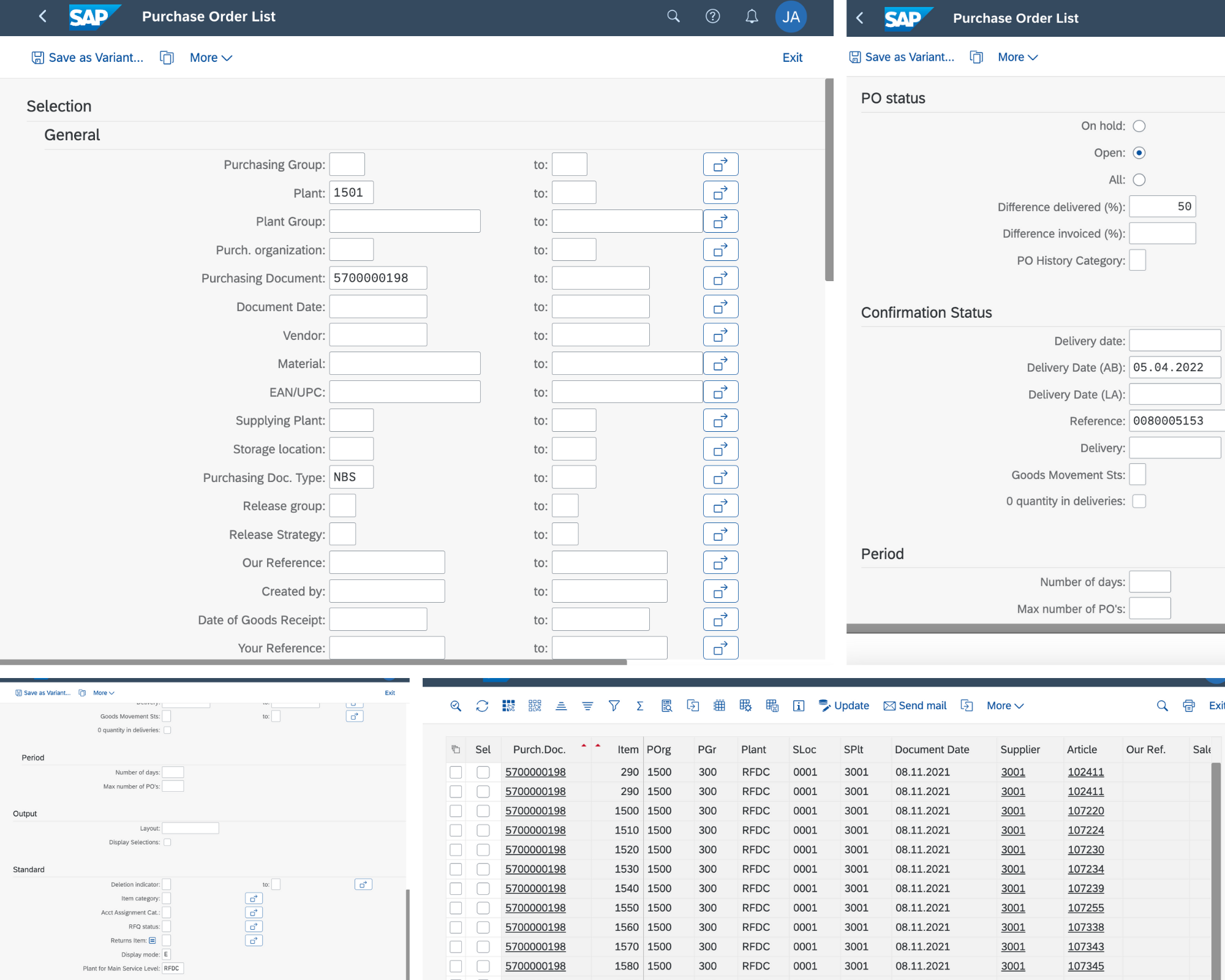Click the Refresh icon in the results toolbar
This screenshot has width=1225, height=980.
pos(482,706)
